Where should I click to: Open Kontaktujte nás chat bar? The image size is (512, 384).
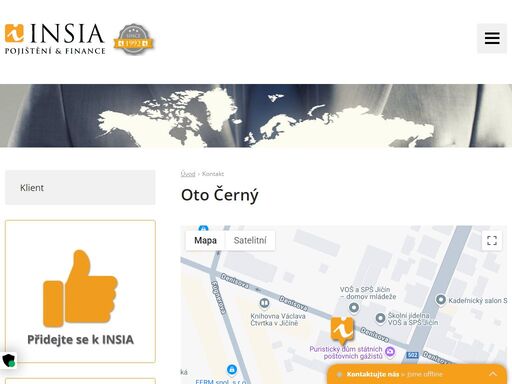417,374
